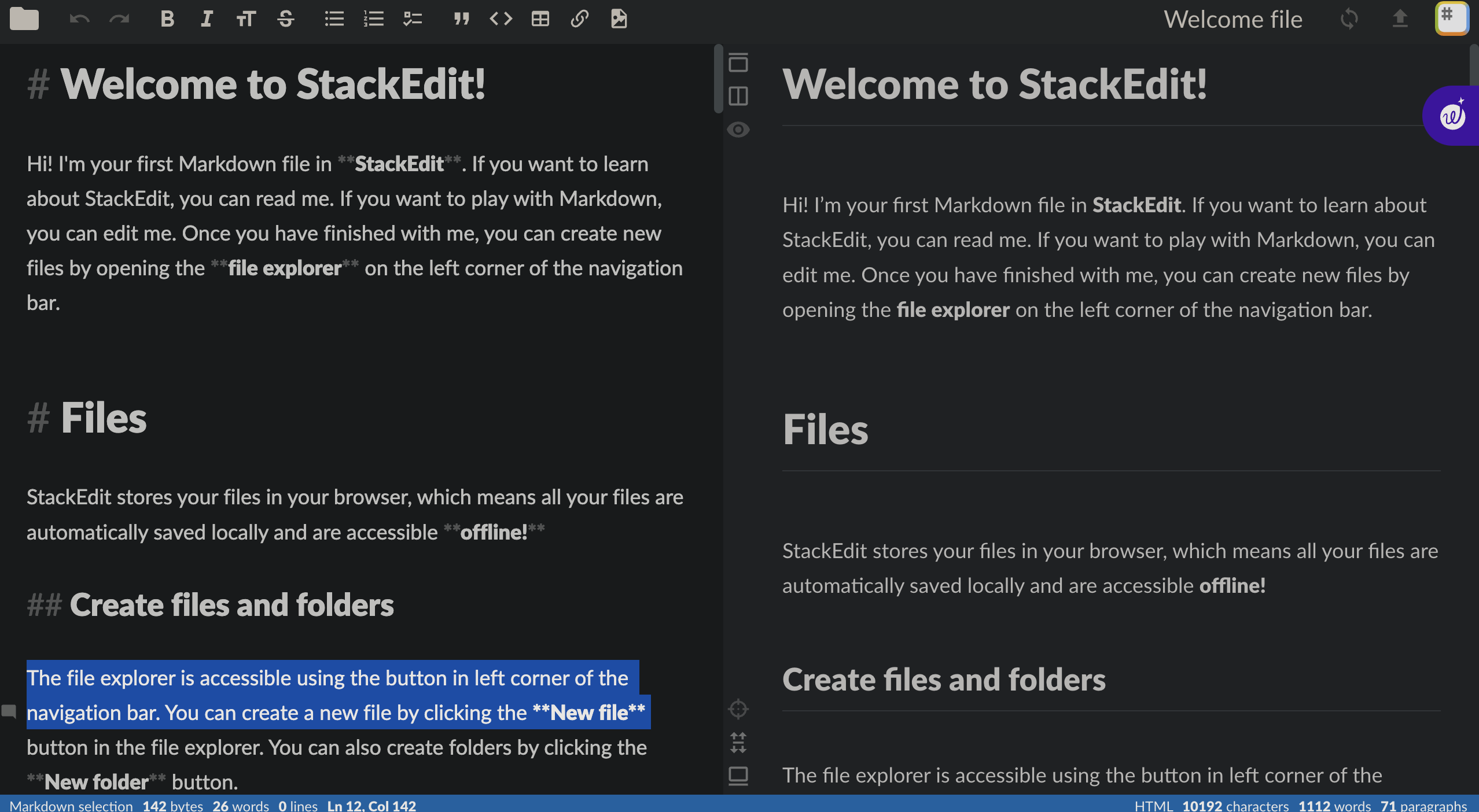Image resolution: width=1479 pixels, height=812 pixels.
Task: Click '10192 characters' in the status bar
Action: pyautogui.click(x=1235, y=805)
